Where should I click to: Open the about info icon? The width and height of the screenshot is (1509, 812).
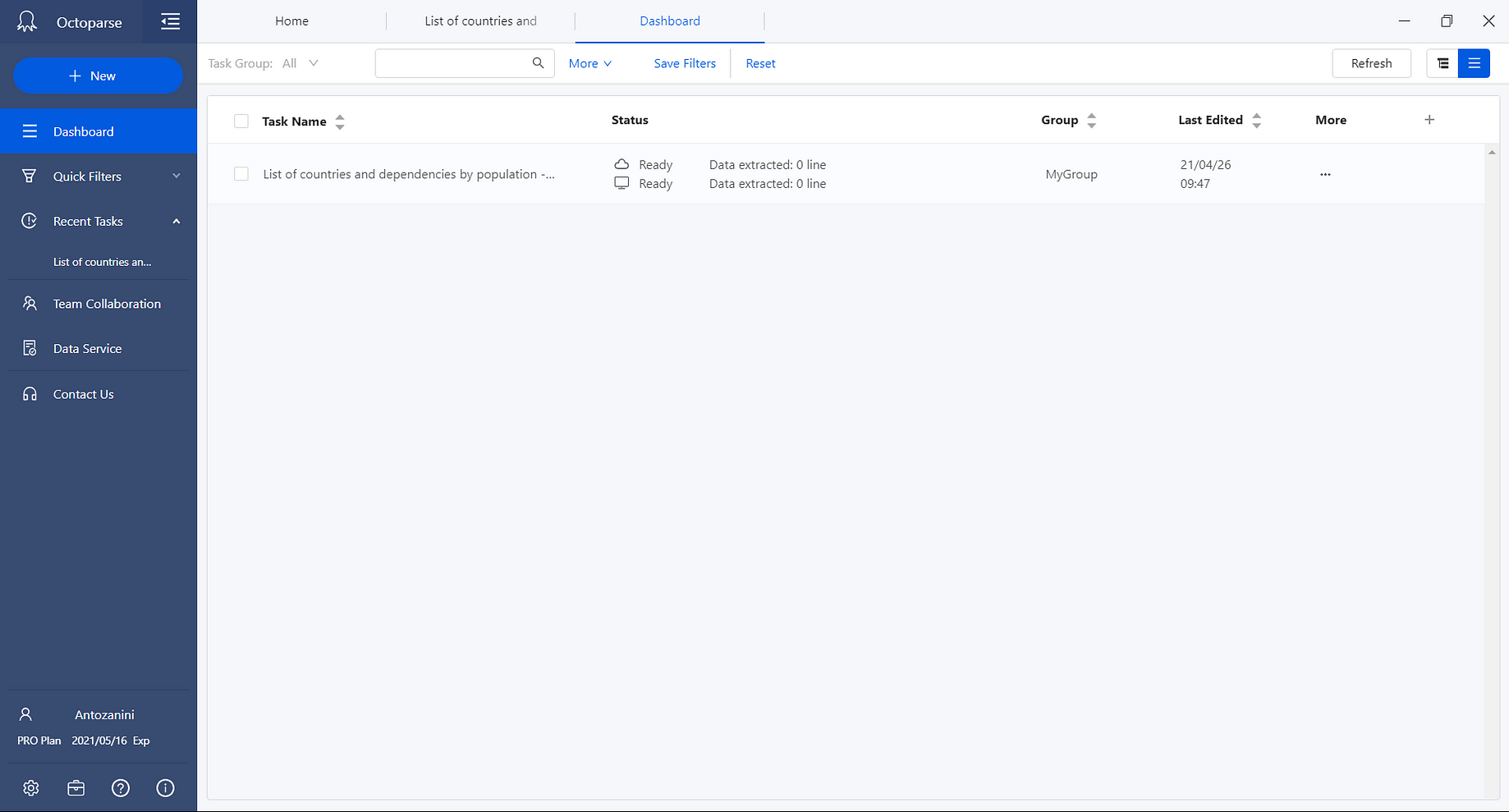point(165,788)
